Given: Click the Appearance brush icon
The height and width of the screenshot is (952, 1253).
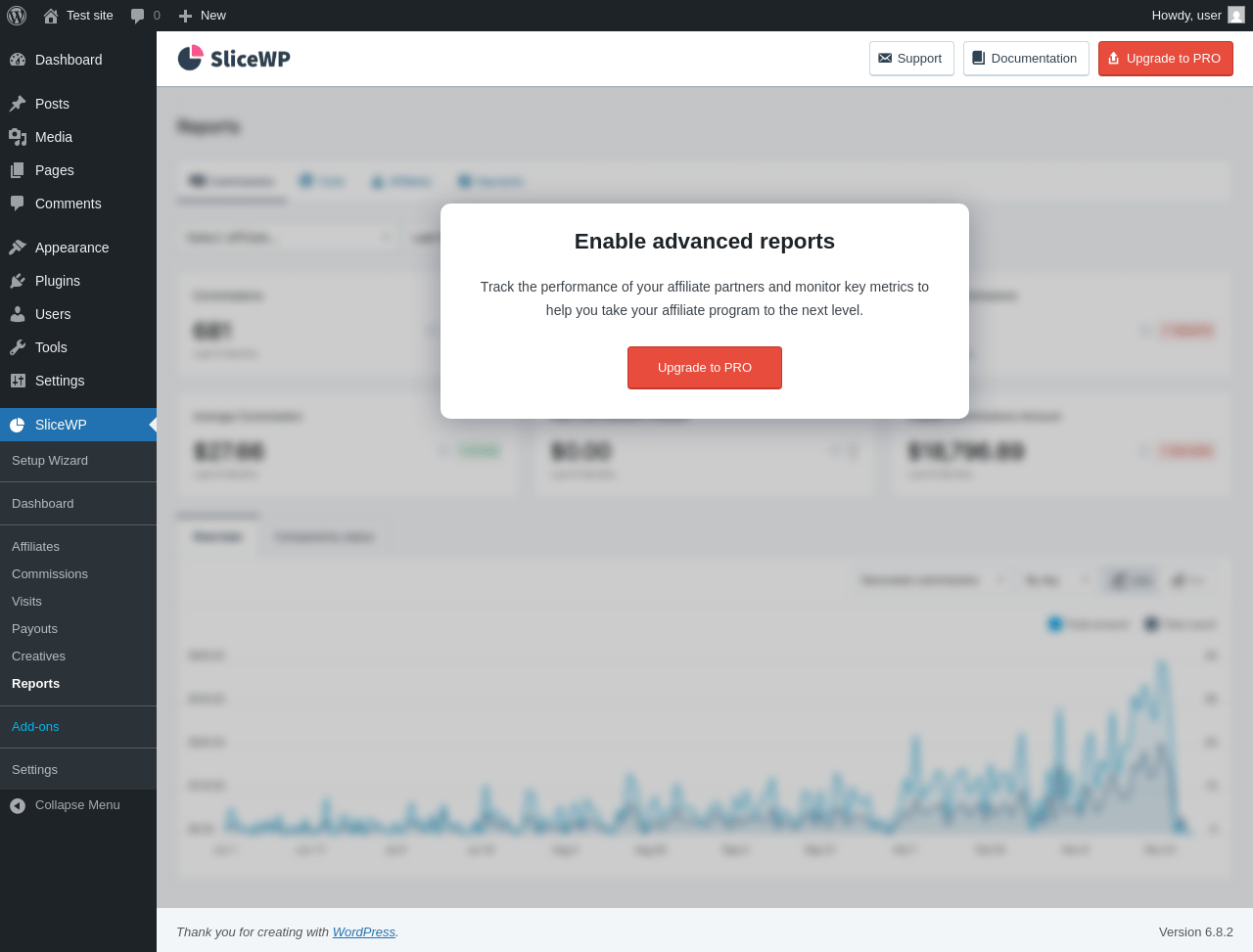Looking at the screenshot, I should (x=18, y=248).
